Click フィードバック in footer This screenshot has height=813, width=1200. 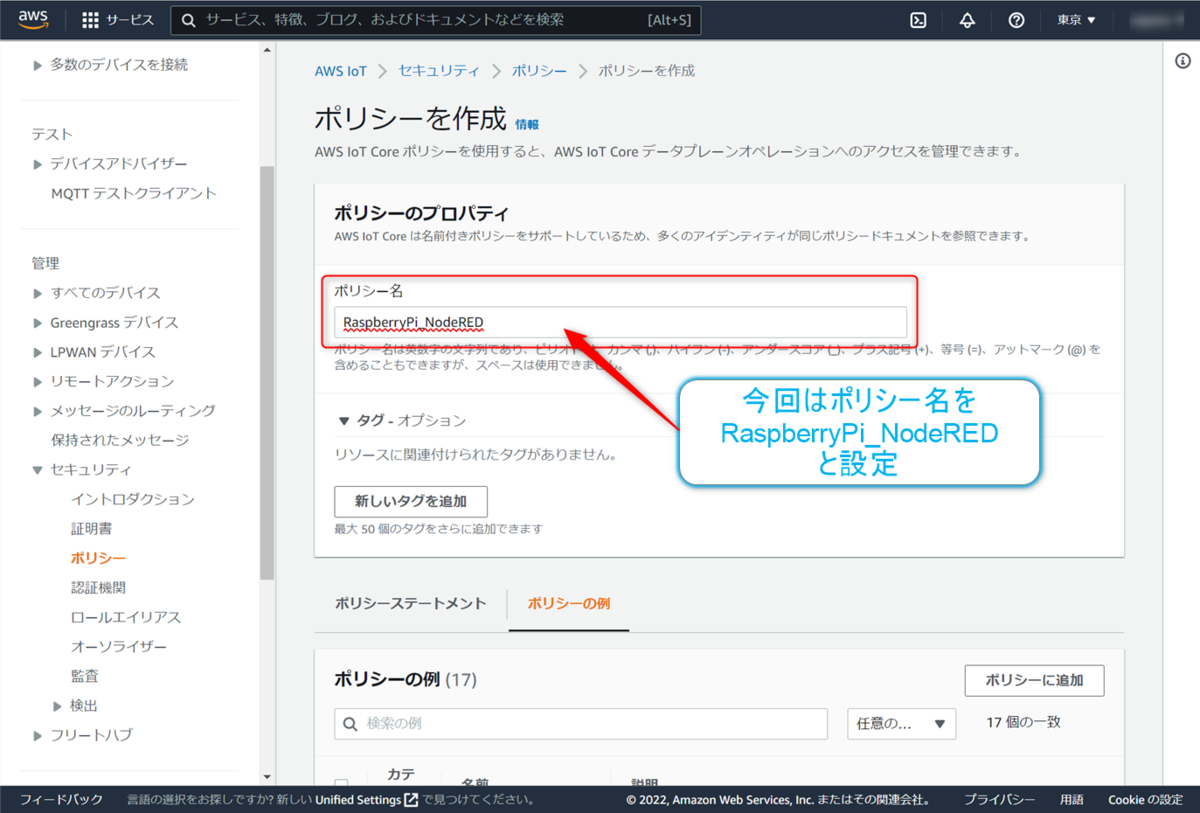[61, 800]
